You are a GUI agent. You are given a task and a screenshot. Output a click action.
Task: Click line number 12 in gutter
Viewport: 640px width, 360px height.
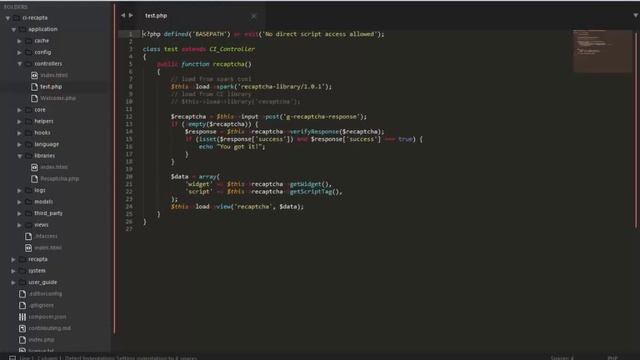tap(129, 117)
